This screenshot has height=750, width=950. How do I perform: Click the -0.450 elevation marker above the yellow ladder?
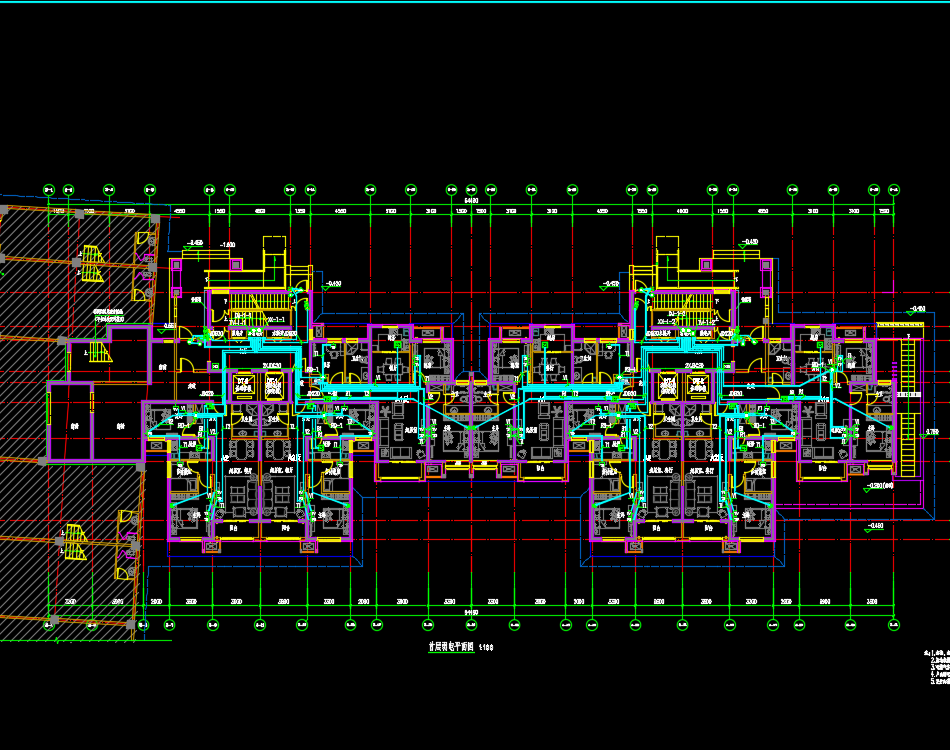pos(916,309)
